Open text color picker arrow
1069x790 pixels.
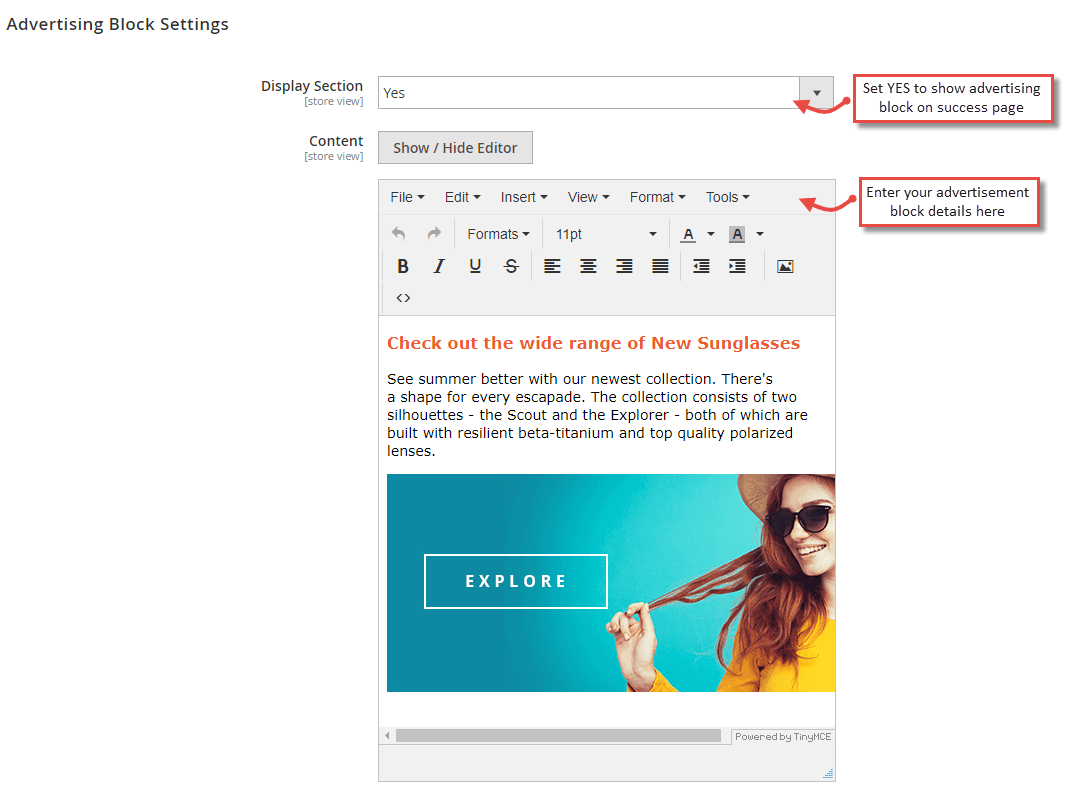pyautogui.click(x=711, y=234)
